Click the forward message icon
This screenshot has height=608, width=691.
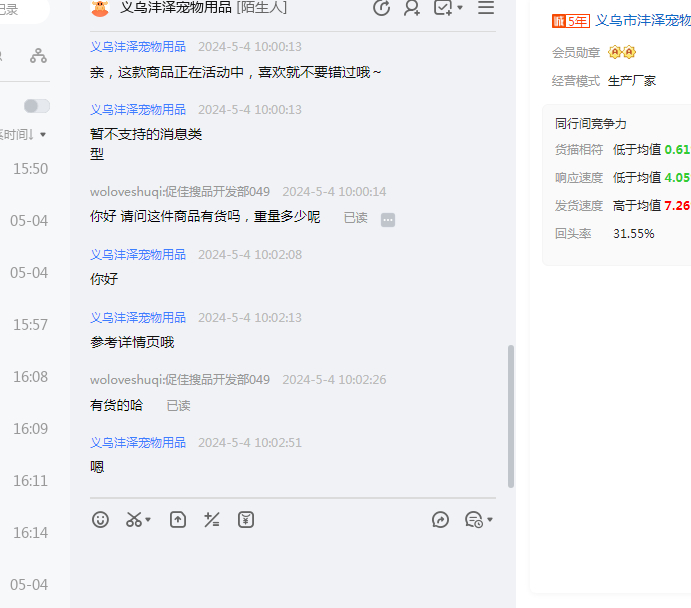pyautogui.click(x=440, y=520)
